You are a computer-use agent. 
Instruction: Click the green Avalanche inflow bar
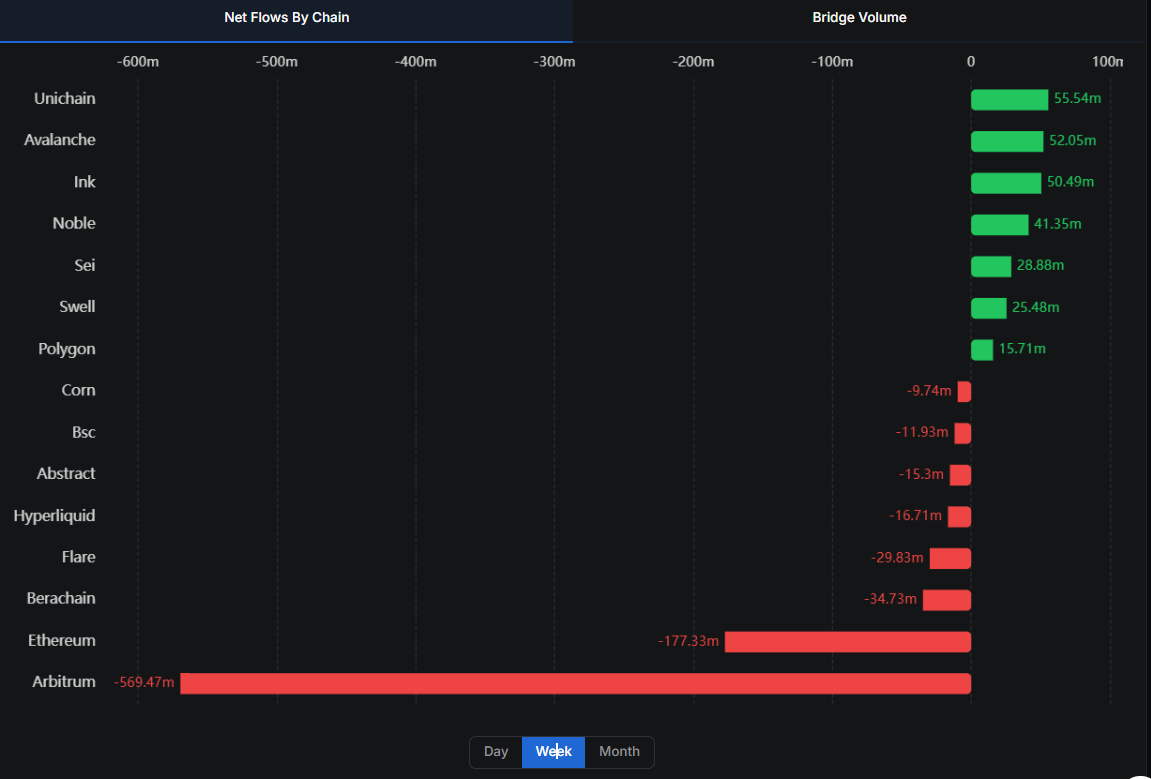click(1007, 141)
